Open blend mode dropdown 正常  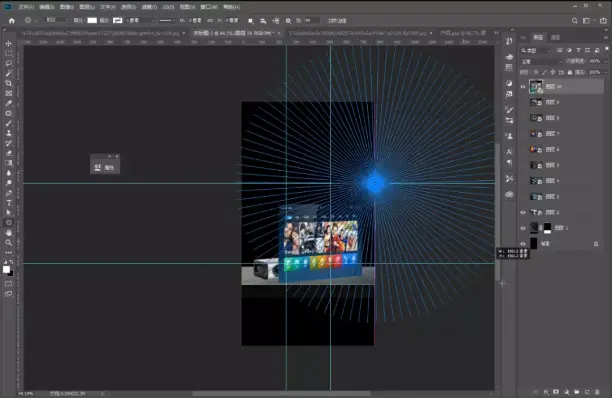point(541,62)
